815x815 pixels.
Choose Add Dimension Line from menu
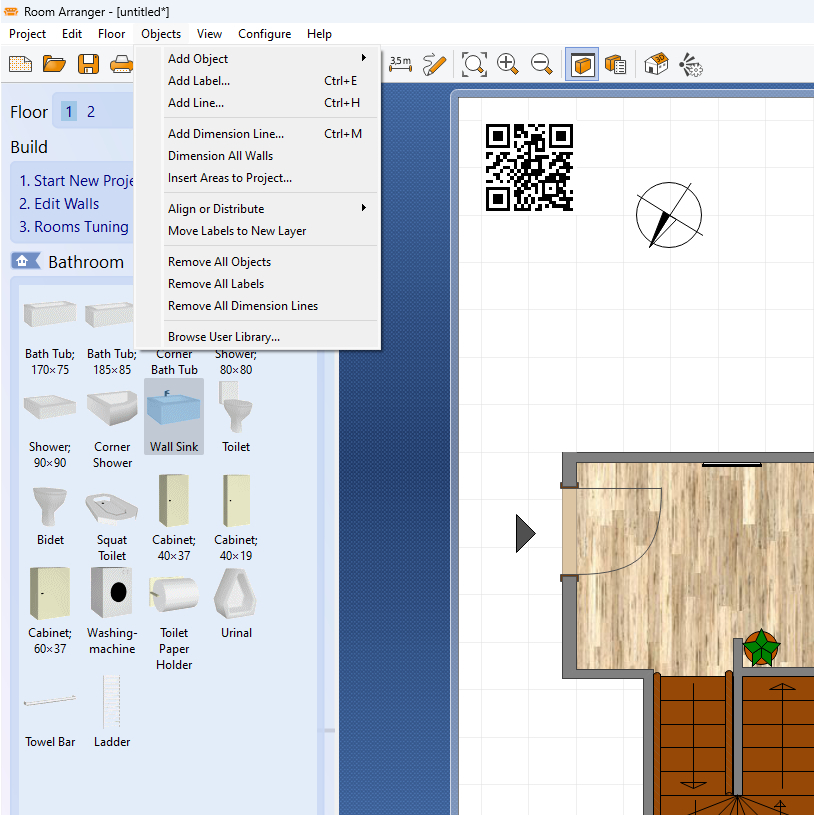pyautogui.click(x=226, y=134)
